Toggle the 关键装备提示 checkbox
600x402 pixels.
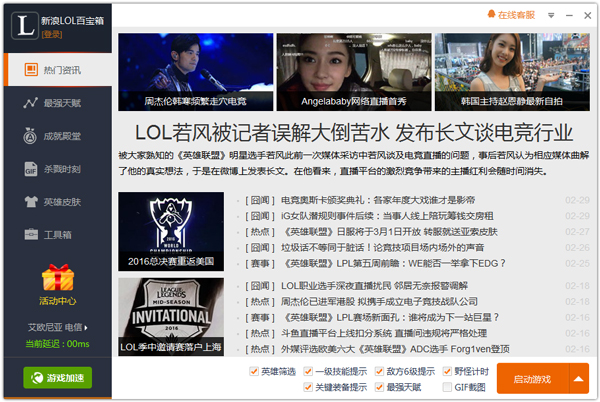coord(308,387)
